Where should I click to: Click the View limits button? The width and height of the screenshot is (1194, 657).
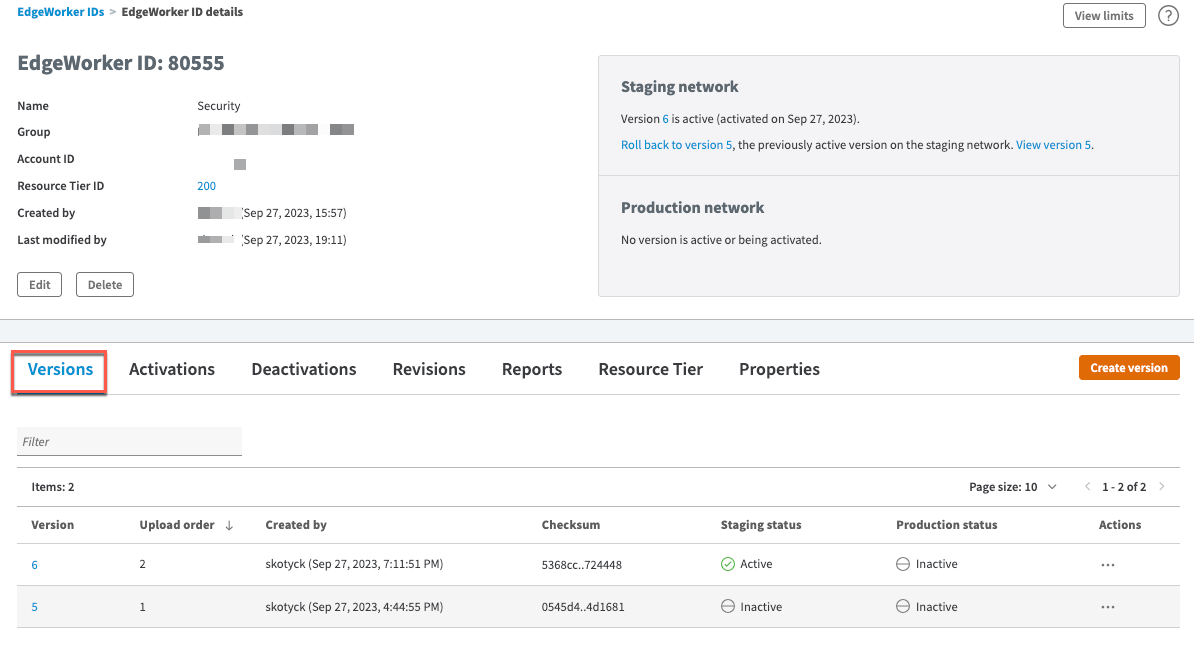(1104, 16)
